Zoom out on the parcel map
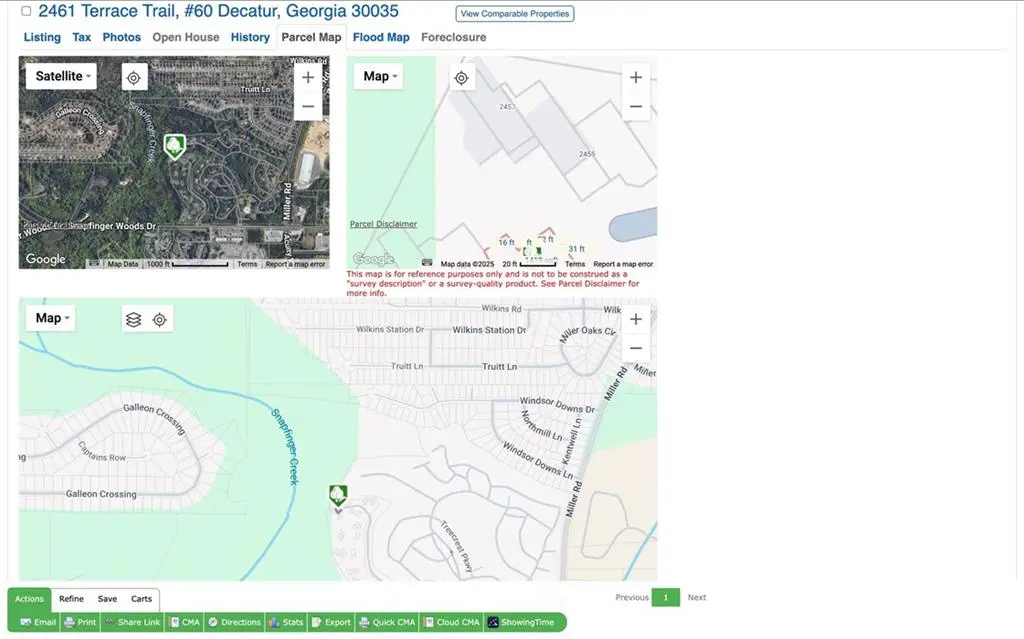Screen dimensions: 1024x639 [636, 106]
